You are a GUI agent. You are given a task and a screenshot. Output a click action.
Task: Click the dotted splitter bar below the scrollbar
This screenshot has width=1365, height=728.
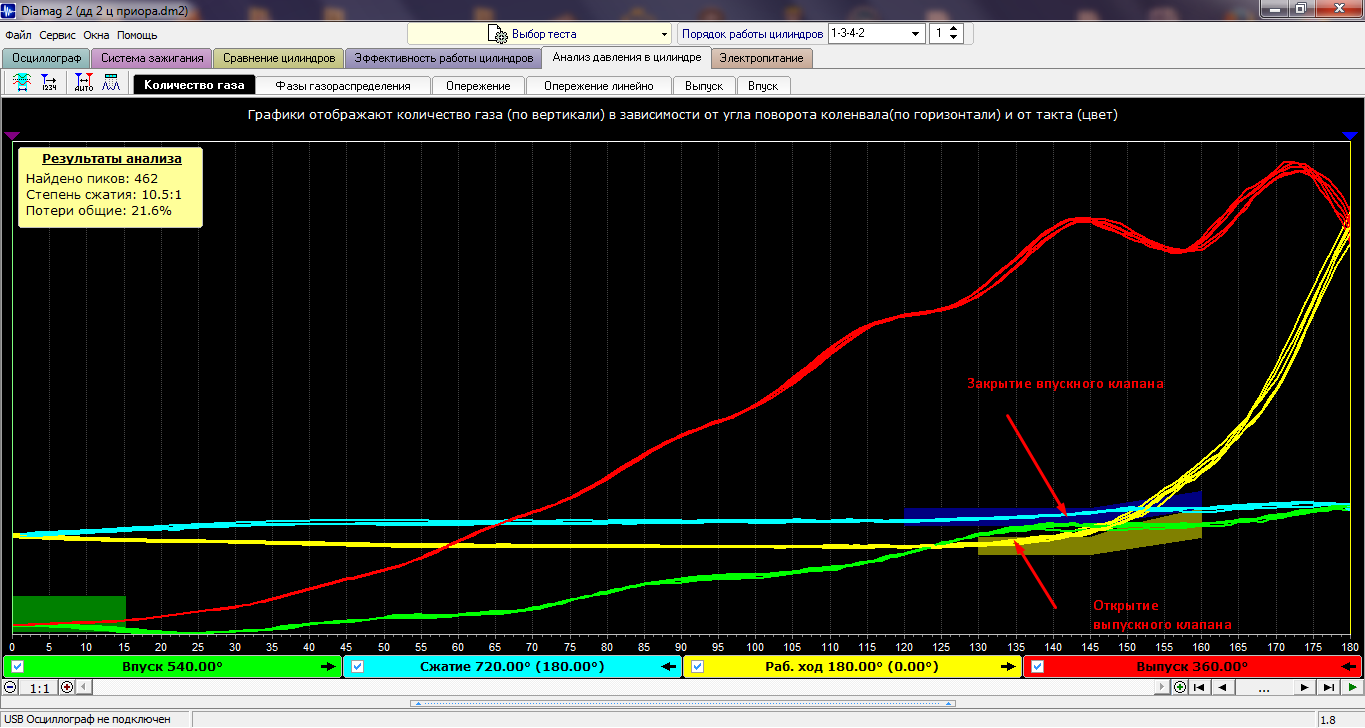point(682,703)
